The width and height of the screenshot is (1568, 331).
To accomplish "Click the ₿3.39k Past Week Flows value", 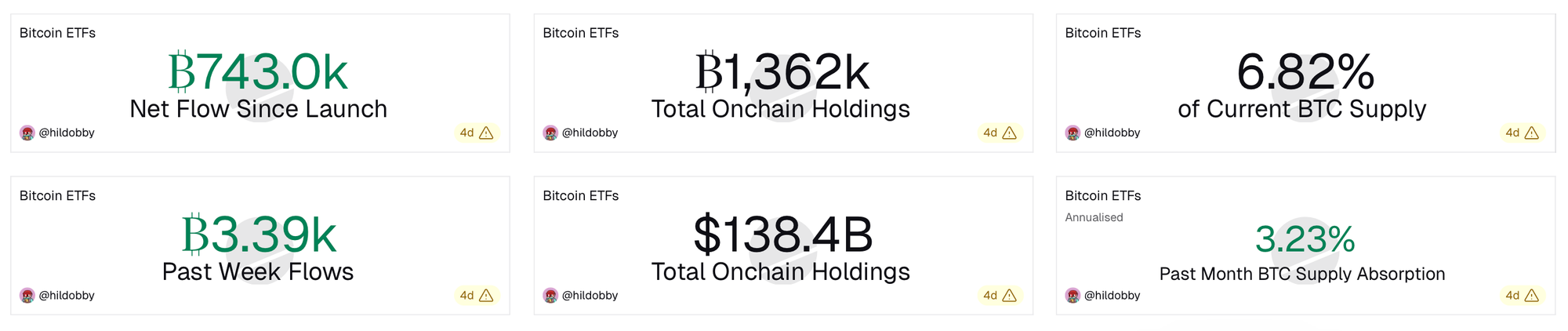I will coord(259,235).
